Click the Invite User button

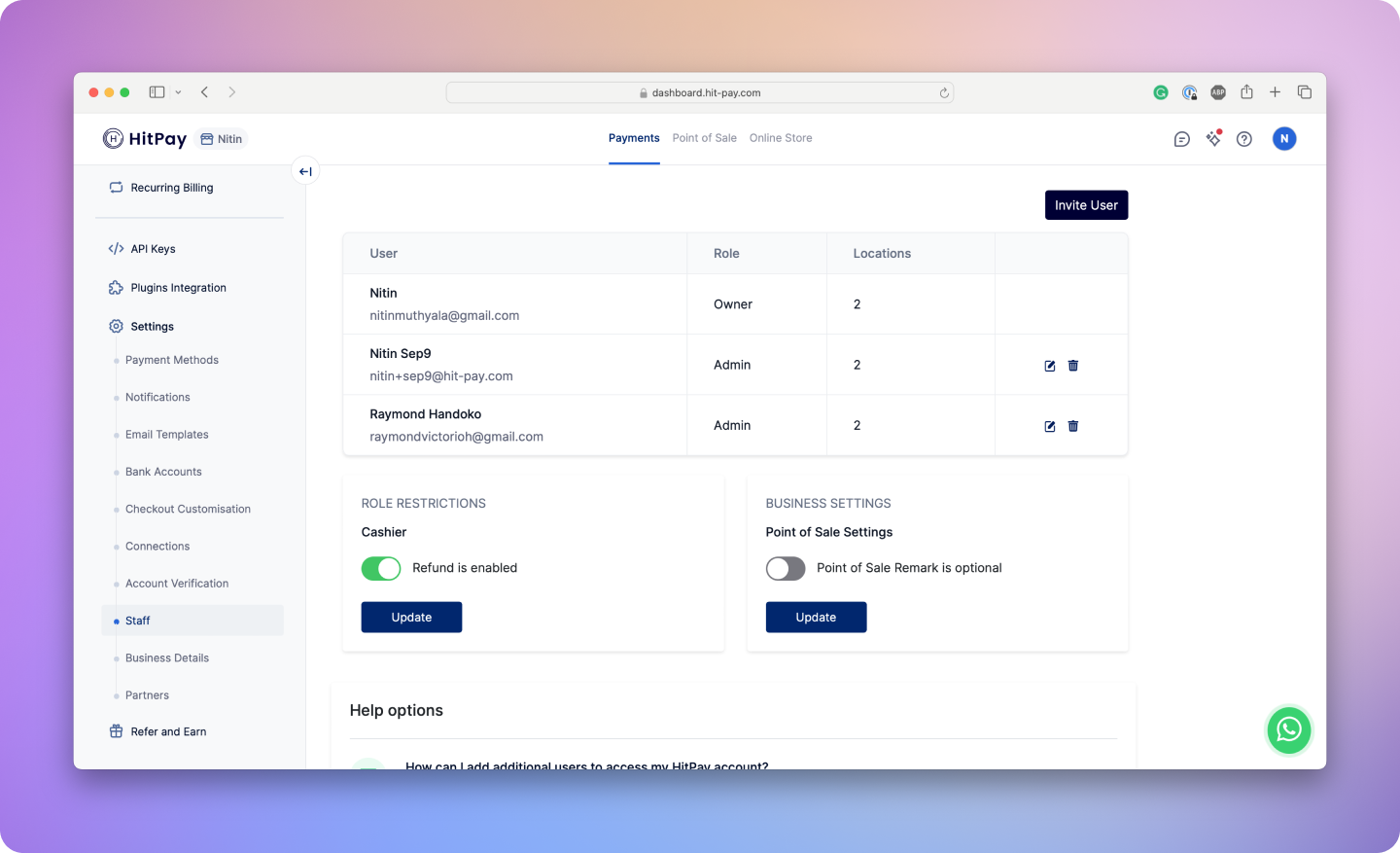click(1086, 205)
